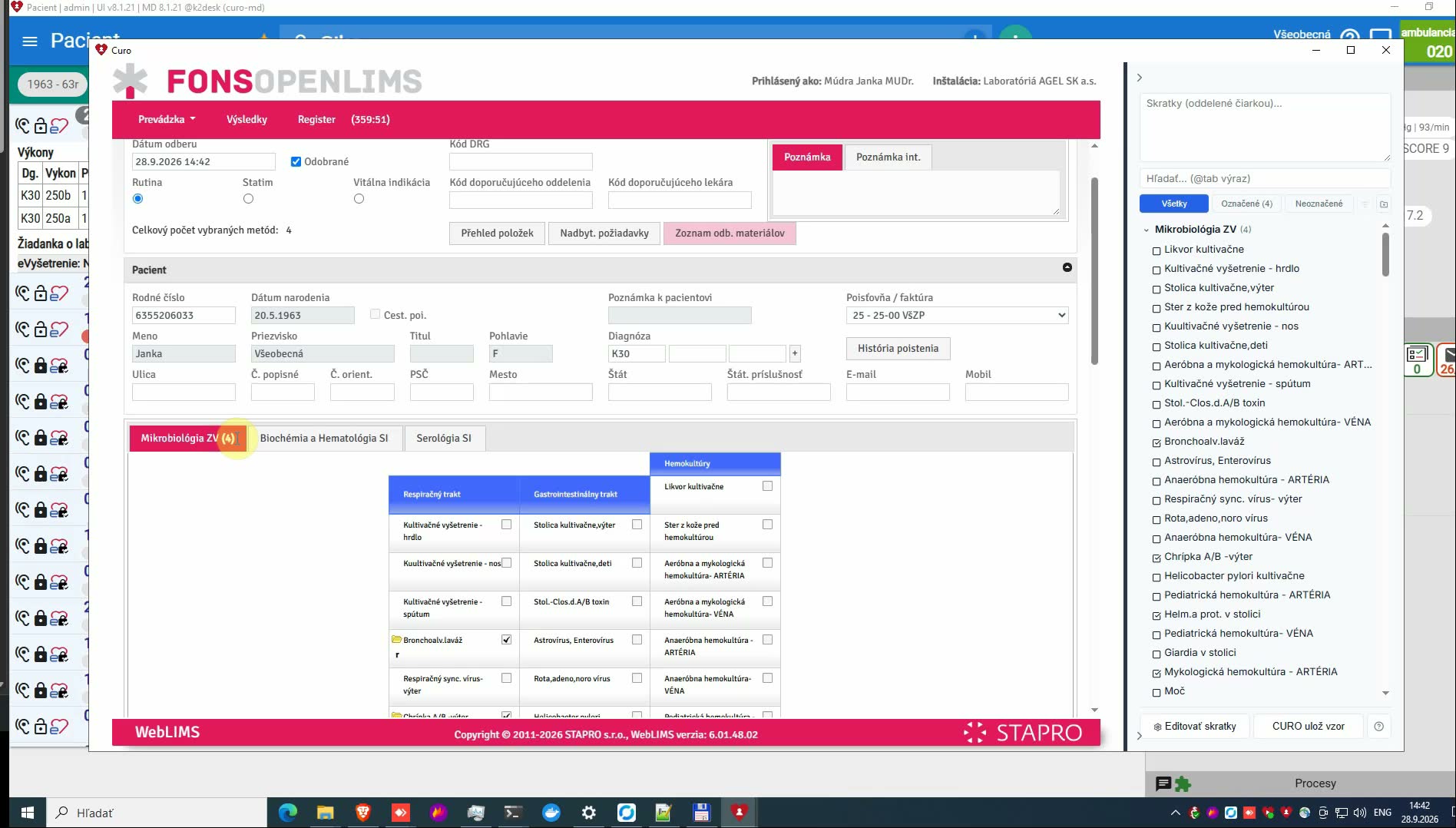Check Stolica kultivačne,výter in the grid
This screenshot has width=1456, height=828.
pyautogui.click(x=637, y=525)
